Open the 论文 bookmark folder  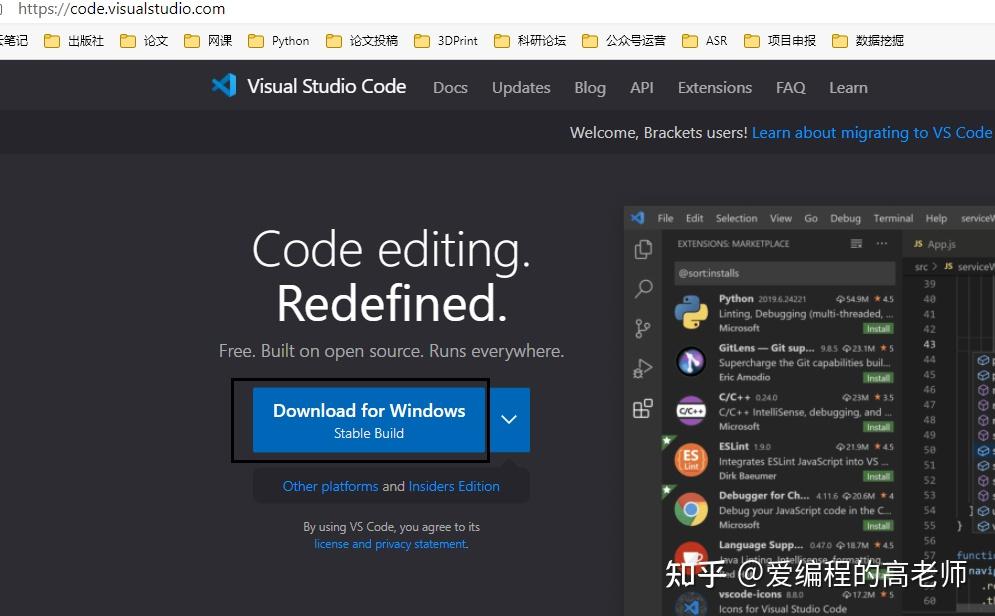tap(144, 41)
